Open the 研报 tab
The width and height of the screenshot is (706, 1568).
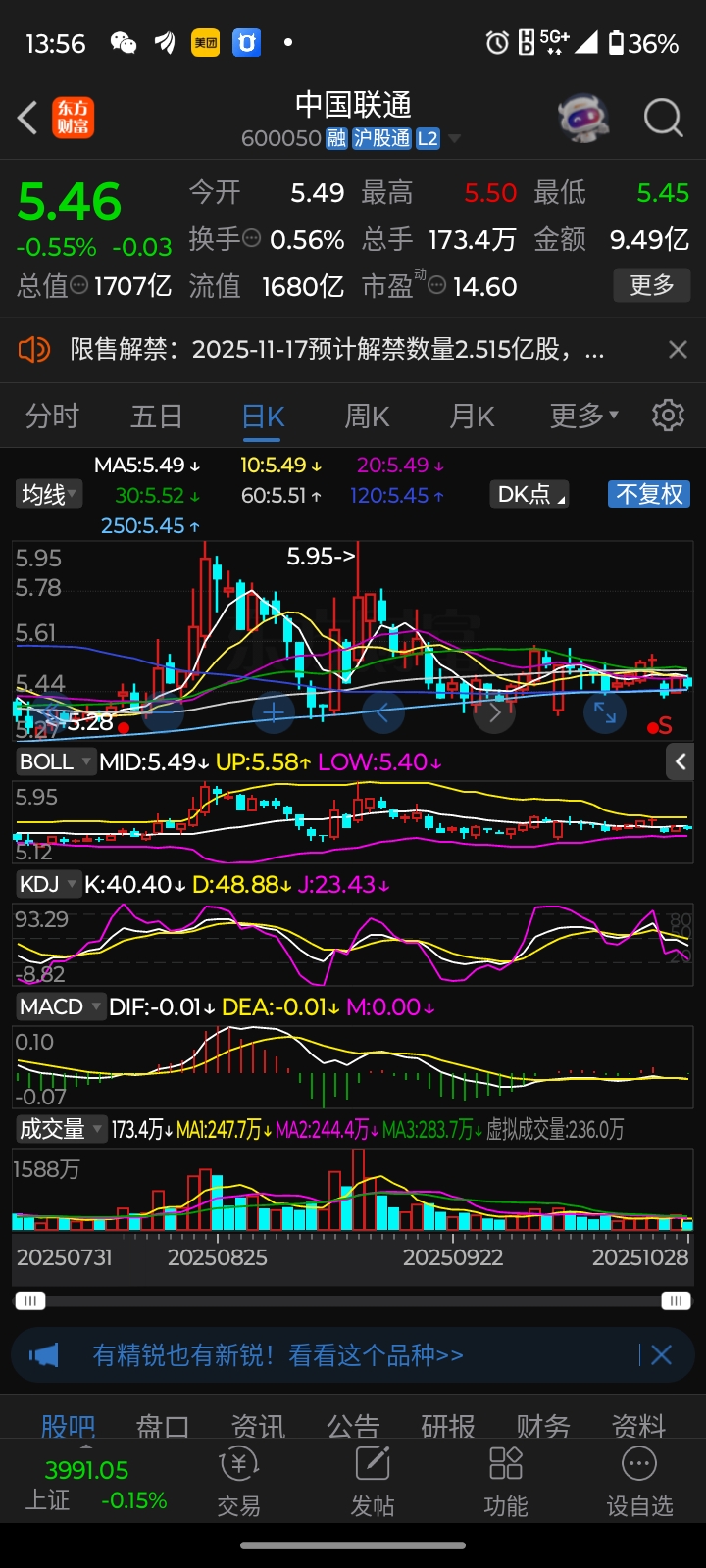click(x=448, y=1425)
